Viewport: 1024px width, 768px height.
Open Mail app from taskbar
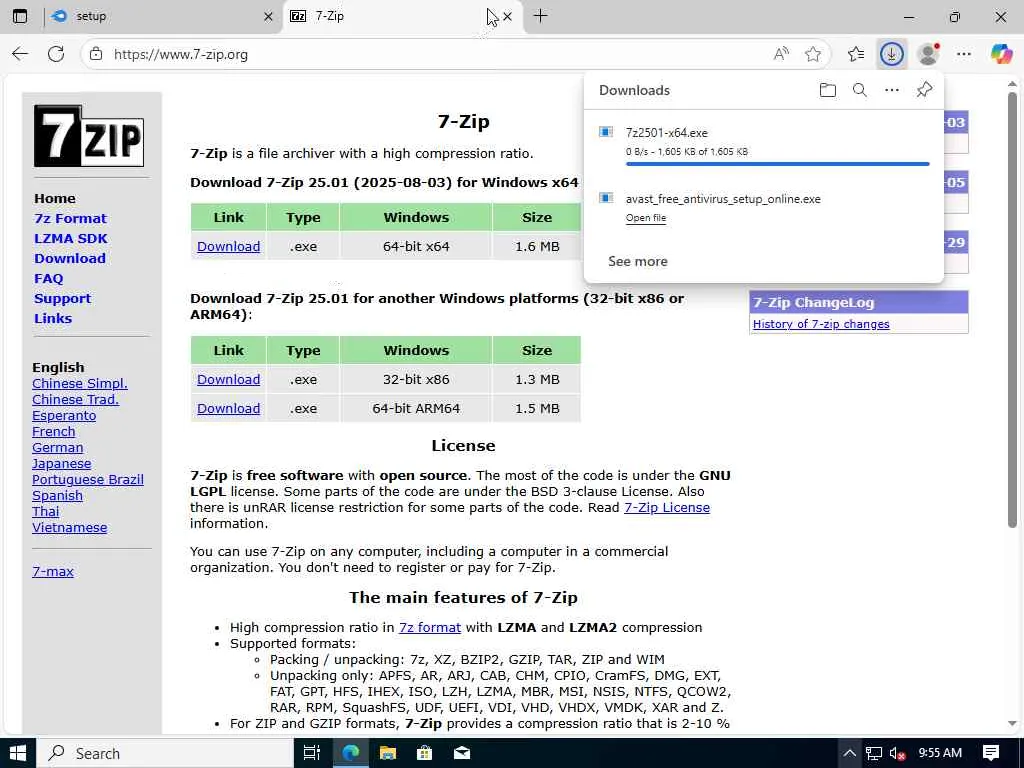pyautogui.click(x=462, y=753)
